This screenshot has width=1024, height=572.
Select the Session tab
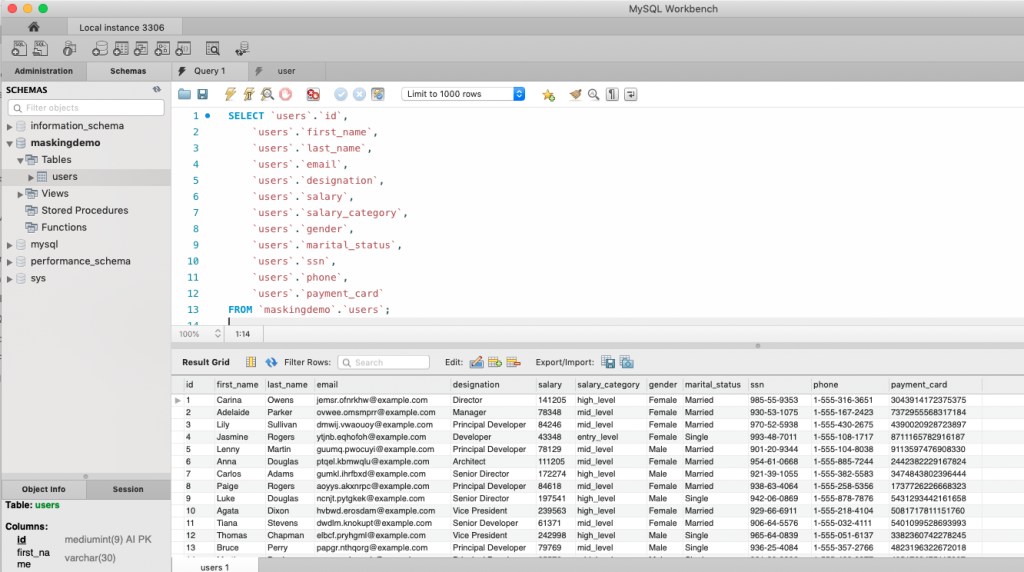click(128, 489)
